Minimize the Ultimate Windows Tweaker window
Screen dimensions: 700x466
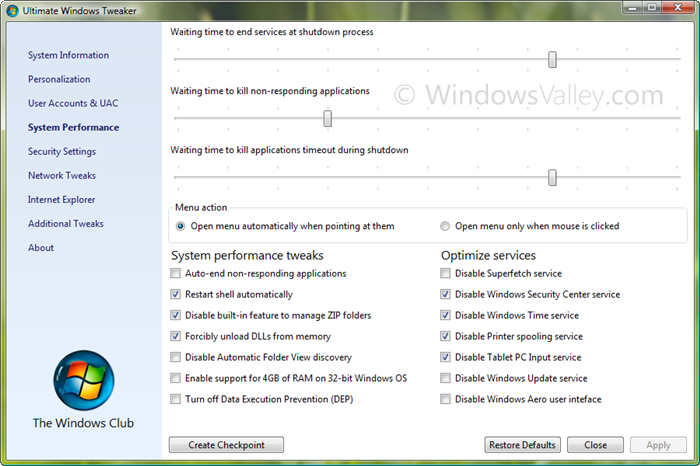633,8
